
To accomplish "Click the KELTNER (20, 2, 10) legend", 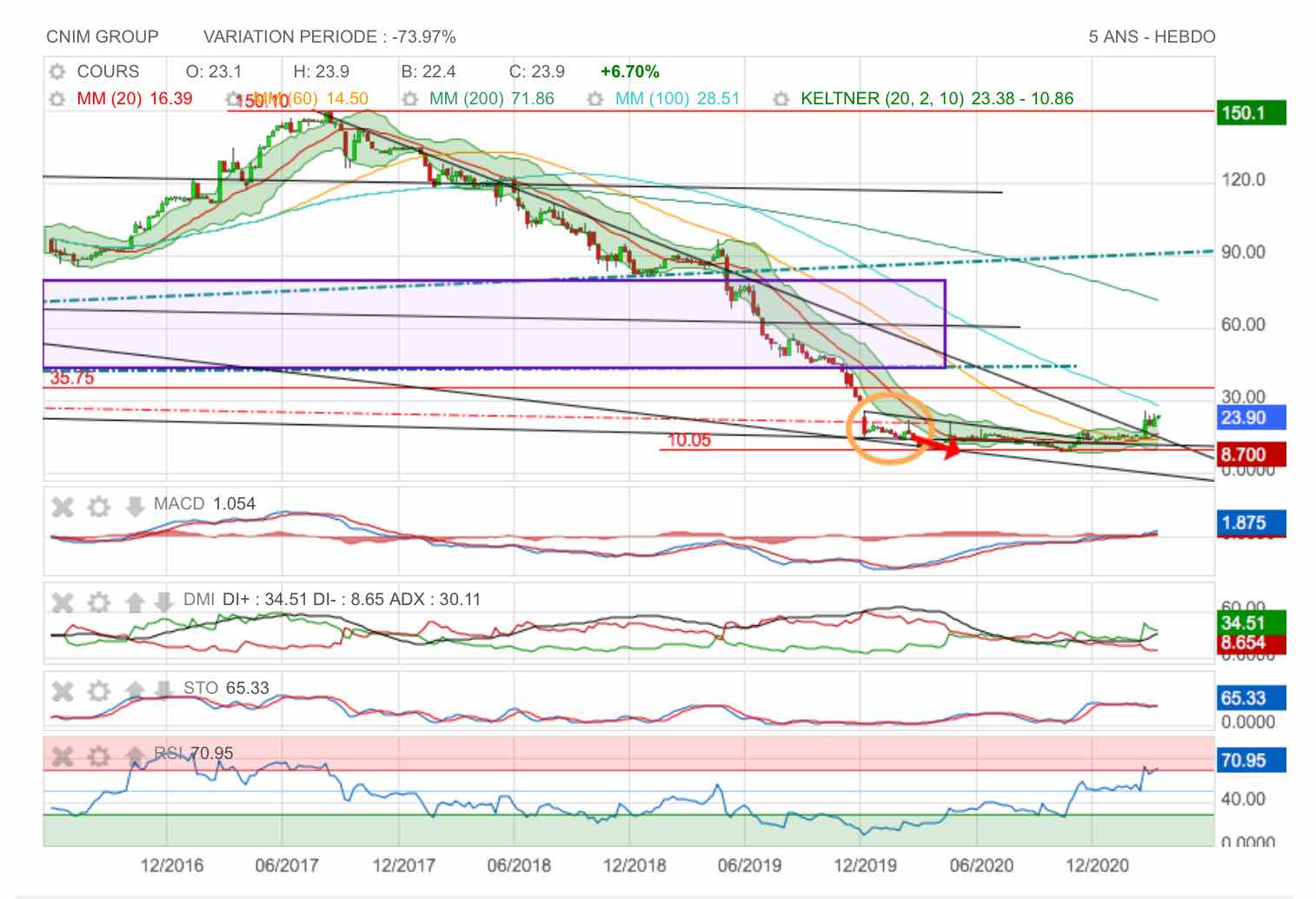I will coord(937,98).
